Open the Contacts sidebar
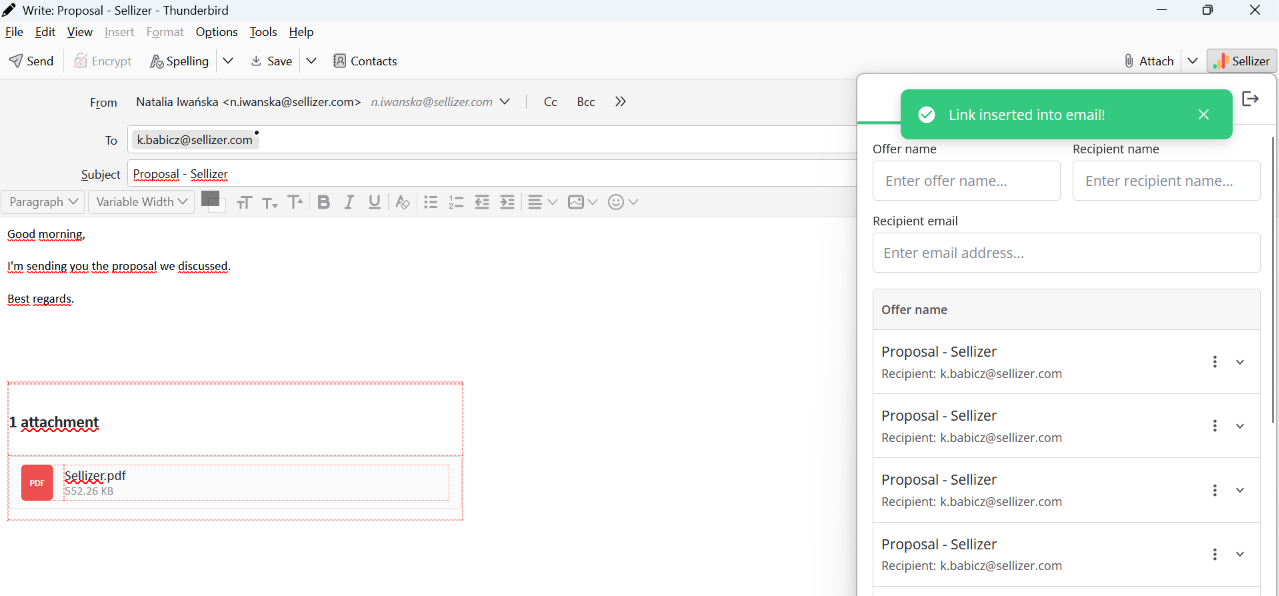 pos(365,61)
